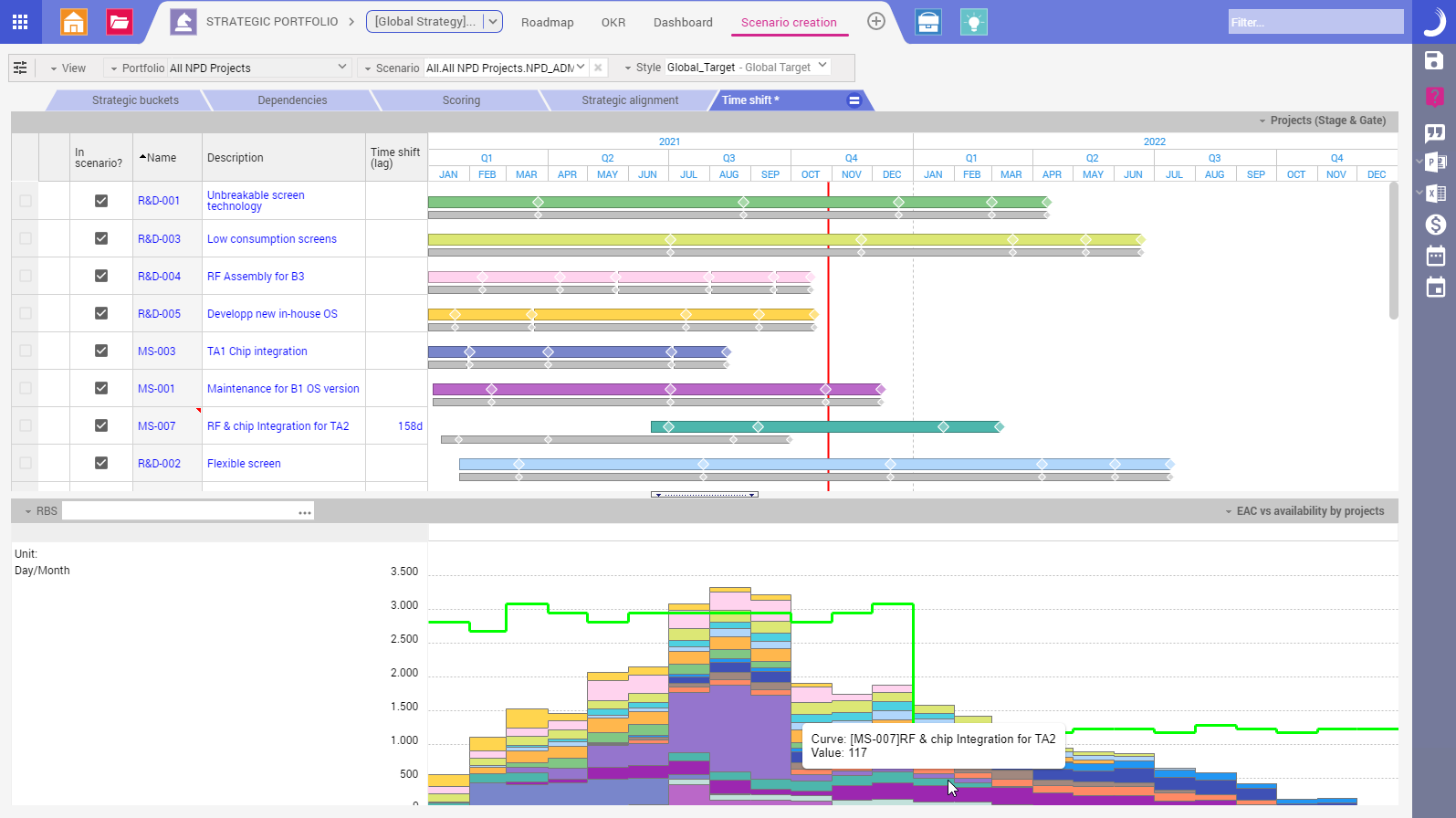The width and height of the screenshot is (1456, 818).
Task: Open the pink help question icon
Action: pyautogui.click(x=1434, y=97)
